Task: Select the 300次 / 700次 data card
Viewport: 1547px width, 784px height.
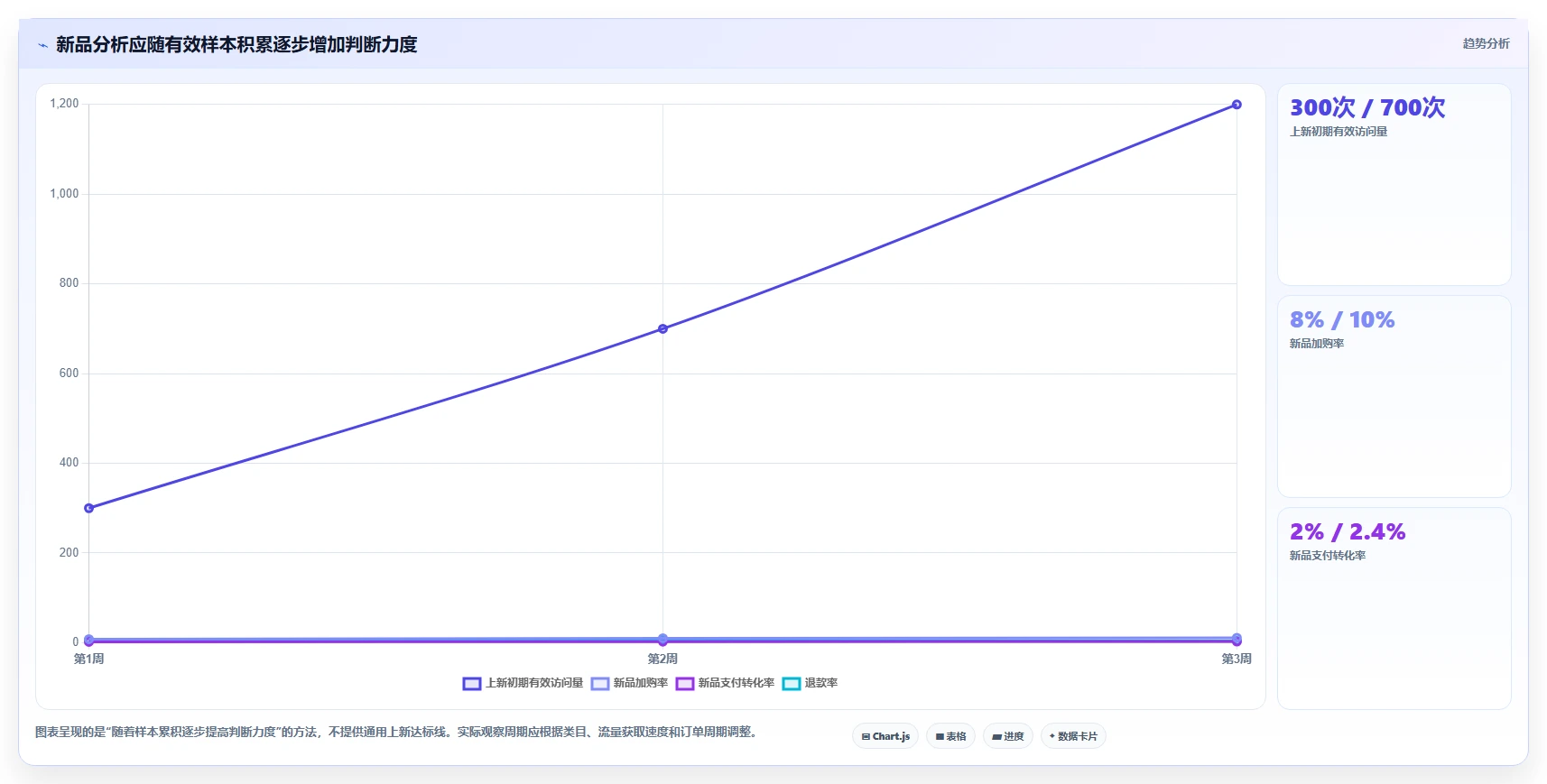Action: tap(1394, 184)
